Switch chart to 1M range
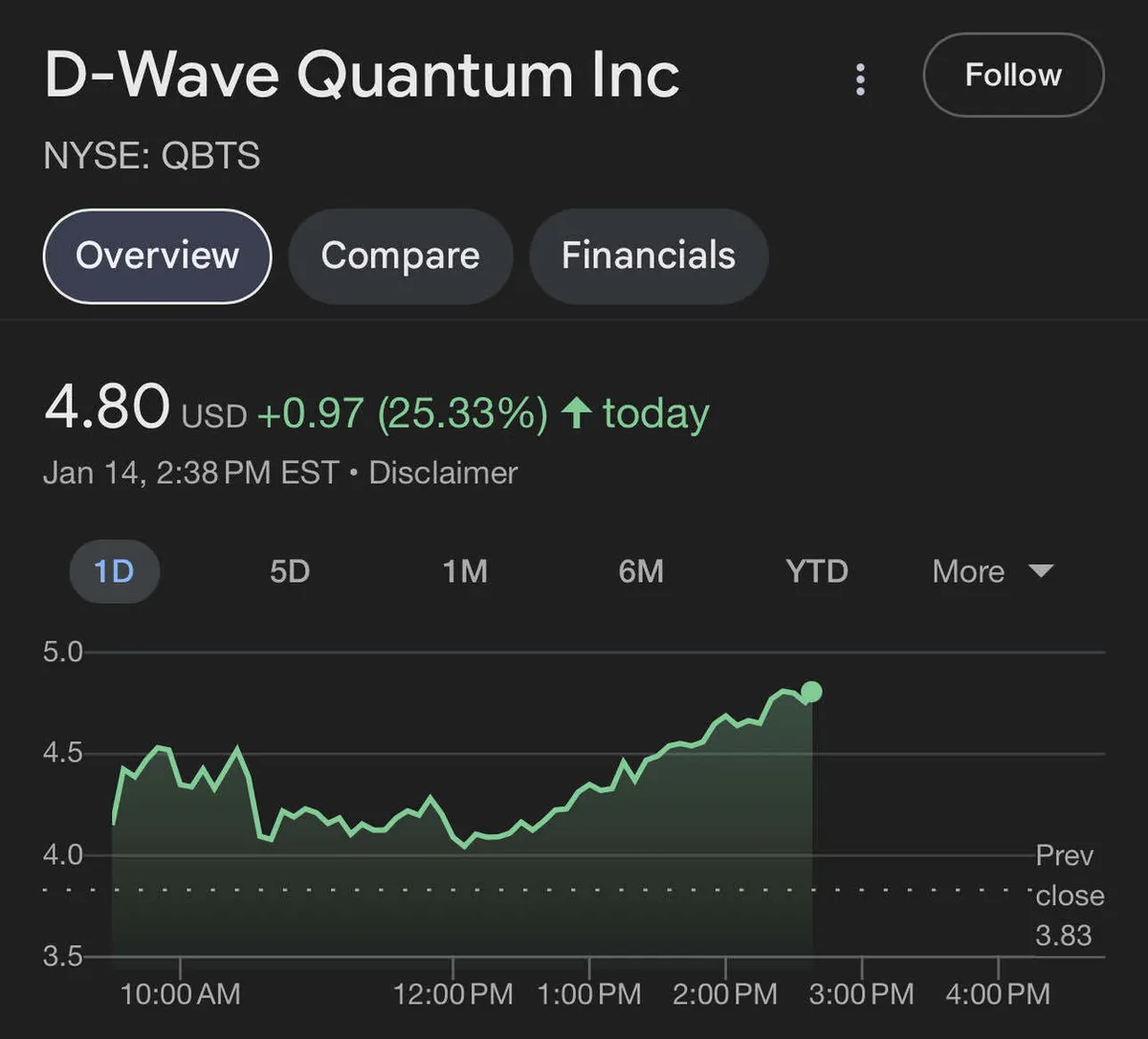Viewport: 1148px width, 1039px height. point(465,571)
